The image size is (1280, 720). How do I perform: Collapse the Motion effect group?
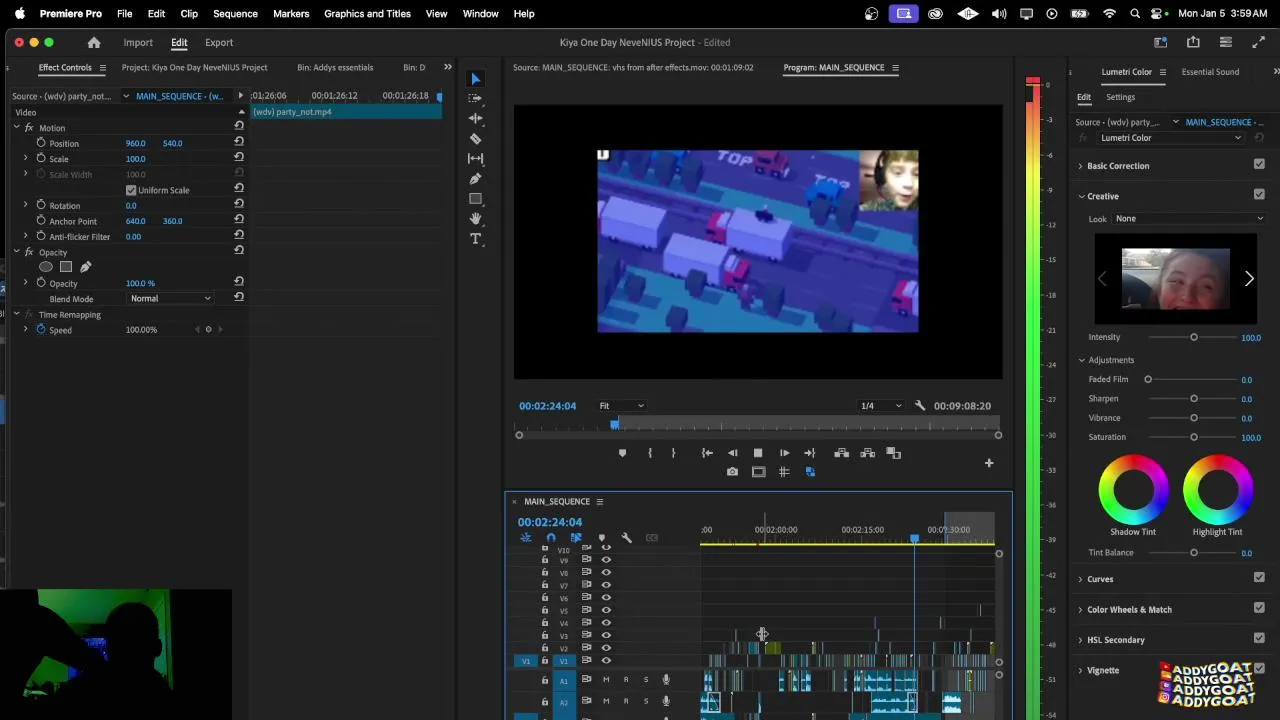16,128
